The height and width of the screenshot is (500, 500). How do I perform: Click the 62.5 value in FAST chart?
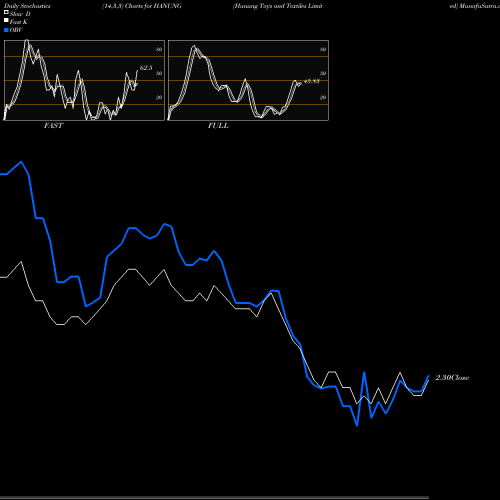pyautogui.click(x=146, y=68)
